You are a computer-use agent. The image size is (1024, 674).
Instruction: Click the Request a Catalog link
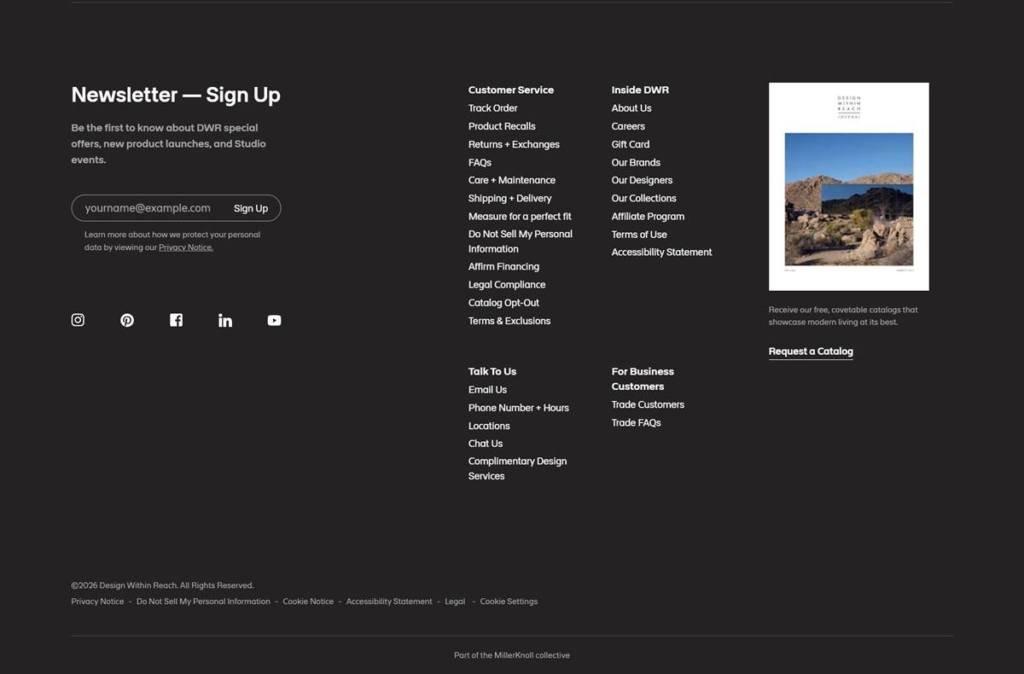[810, 351]
